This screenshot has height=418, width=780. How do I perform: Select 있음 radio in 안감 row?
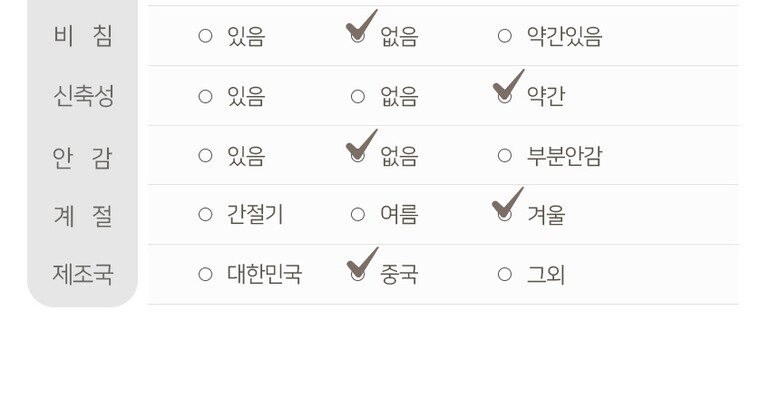coord(205,156)
